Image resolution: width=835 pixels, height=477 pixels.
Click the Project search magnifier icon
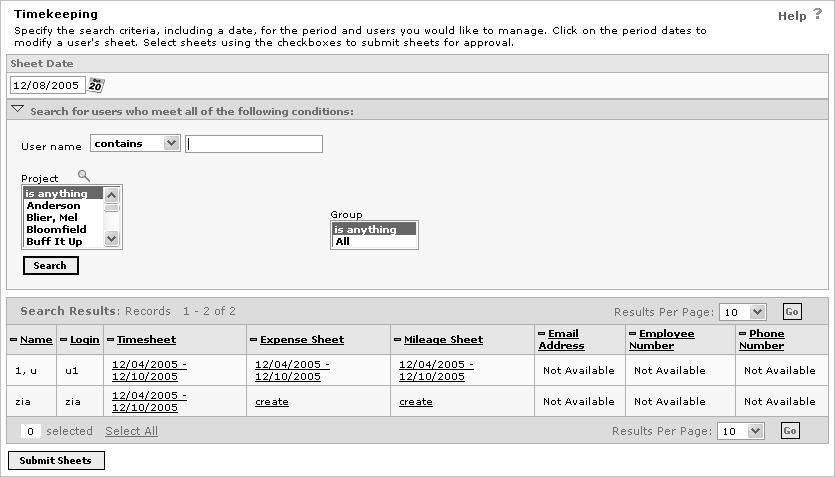point(84,176)
